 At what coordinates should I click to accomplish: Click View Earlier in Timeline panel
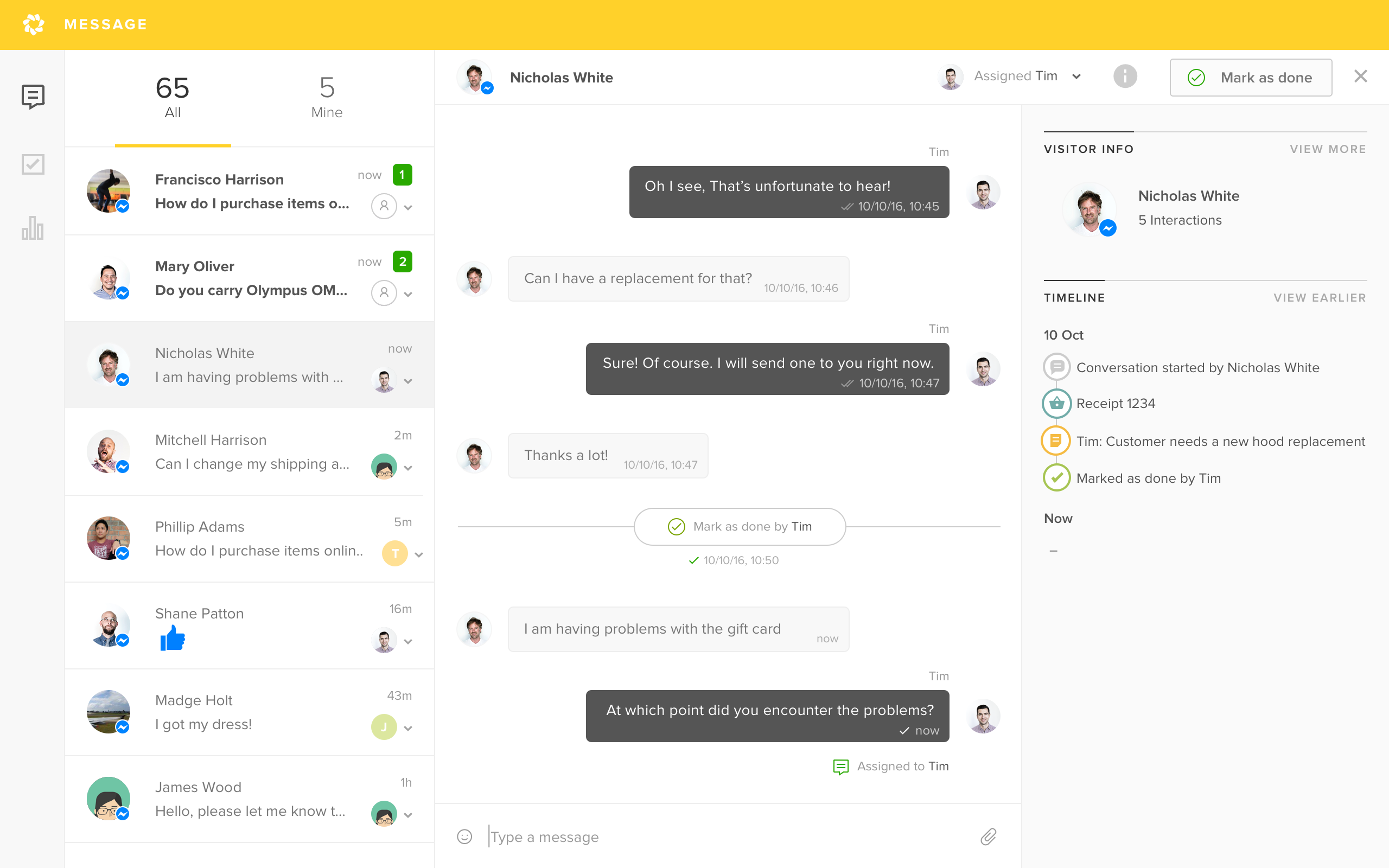click(x=1320, y=296)
